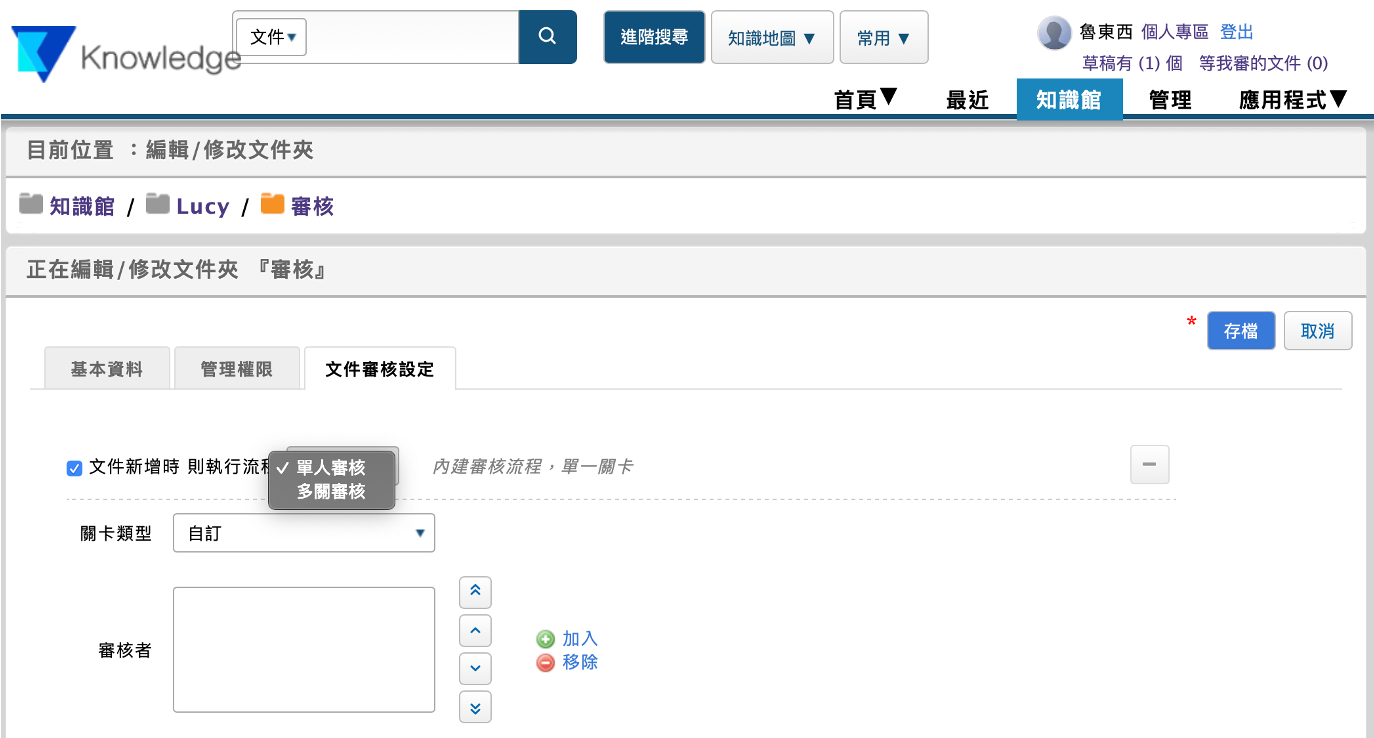1374x738 pixels.
Task: Move reviewer to bottom with double-down arrow
Action: [475, 707]
